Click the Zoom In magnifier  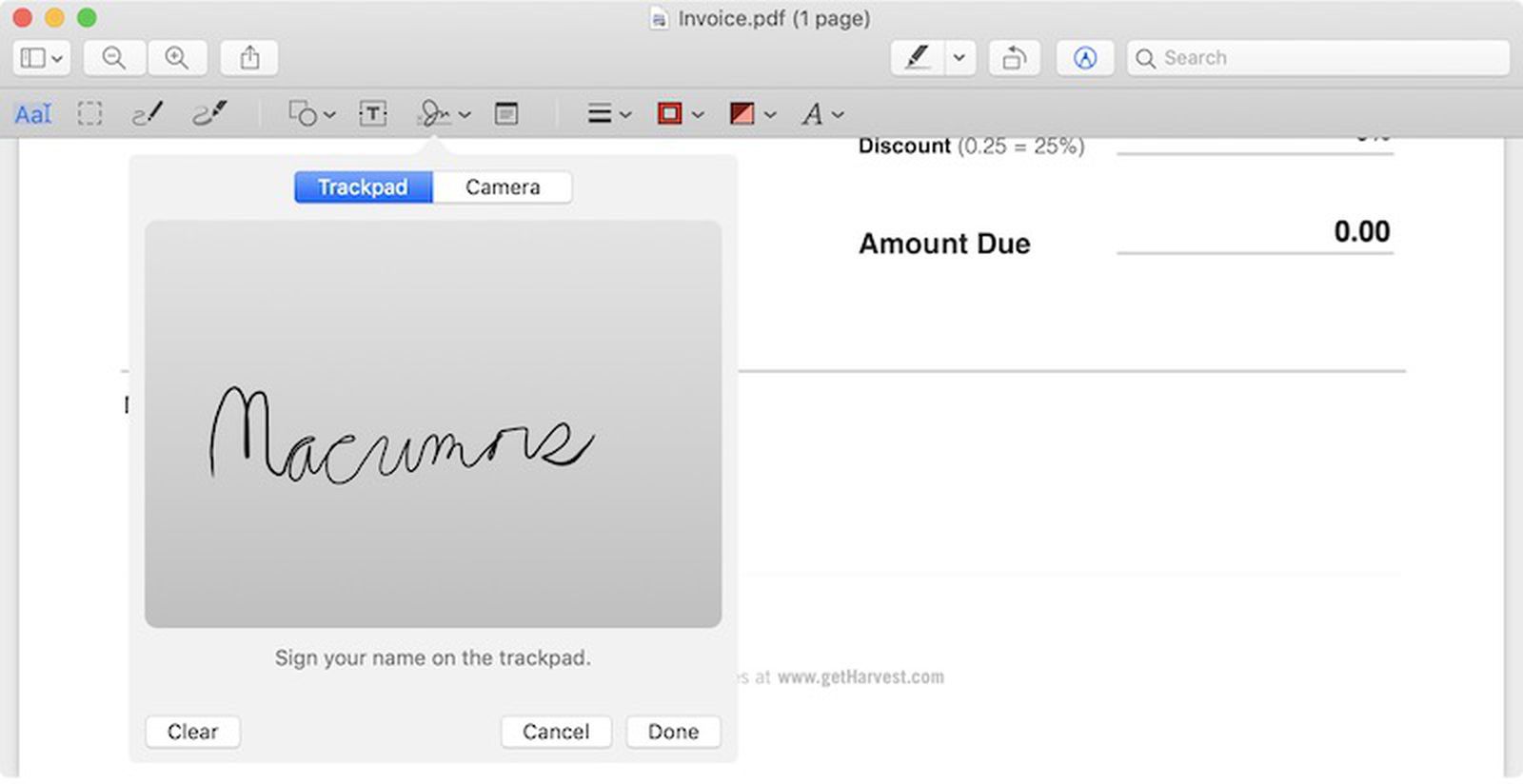coord(177,58)
